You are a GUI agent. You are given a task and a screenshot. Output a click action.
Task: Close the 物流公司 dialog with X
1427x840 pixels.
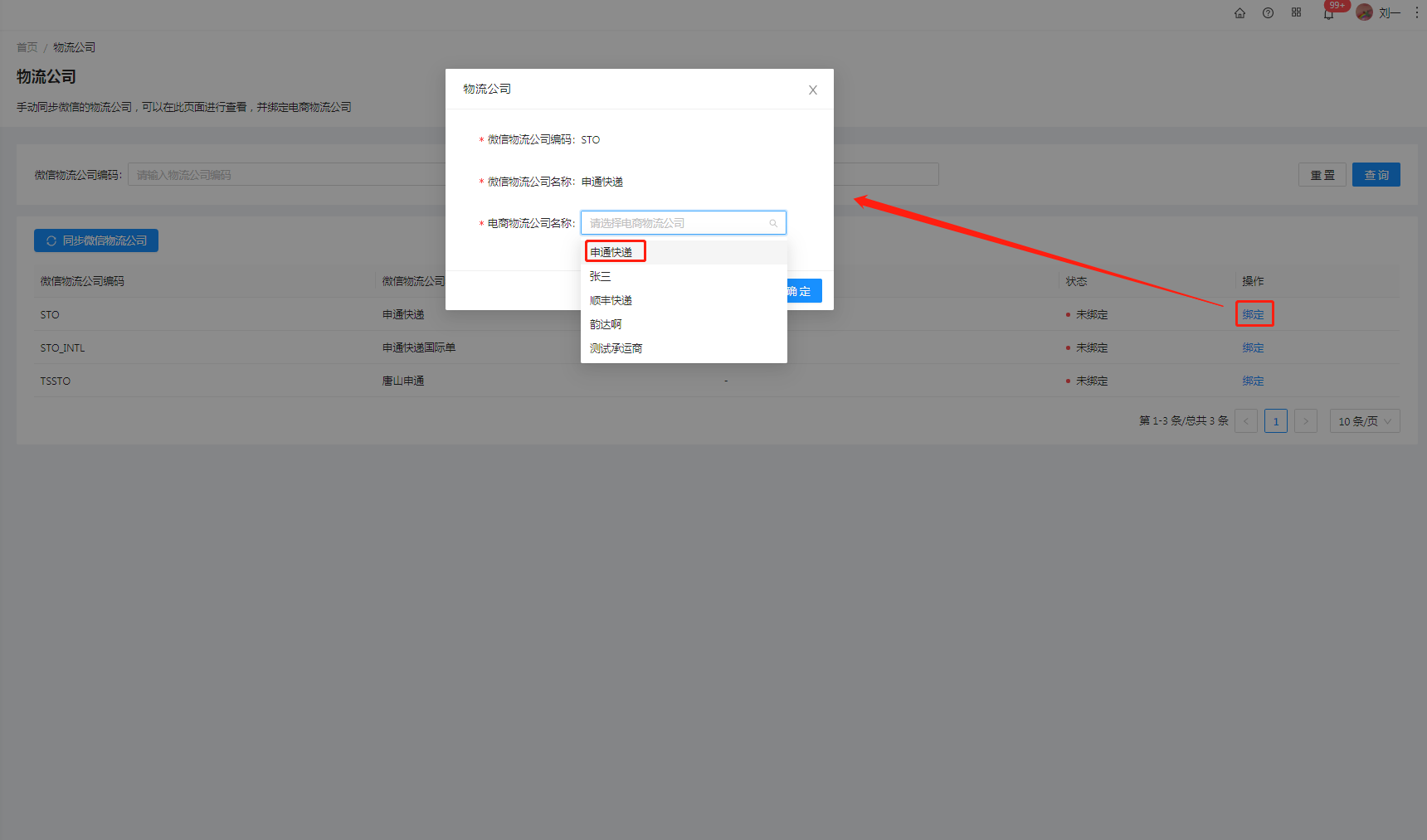click(x=813, y=90)
